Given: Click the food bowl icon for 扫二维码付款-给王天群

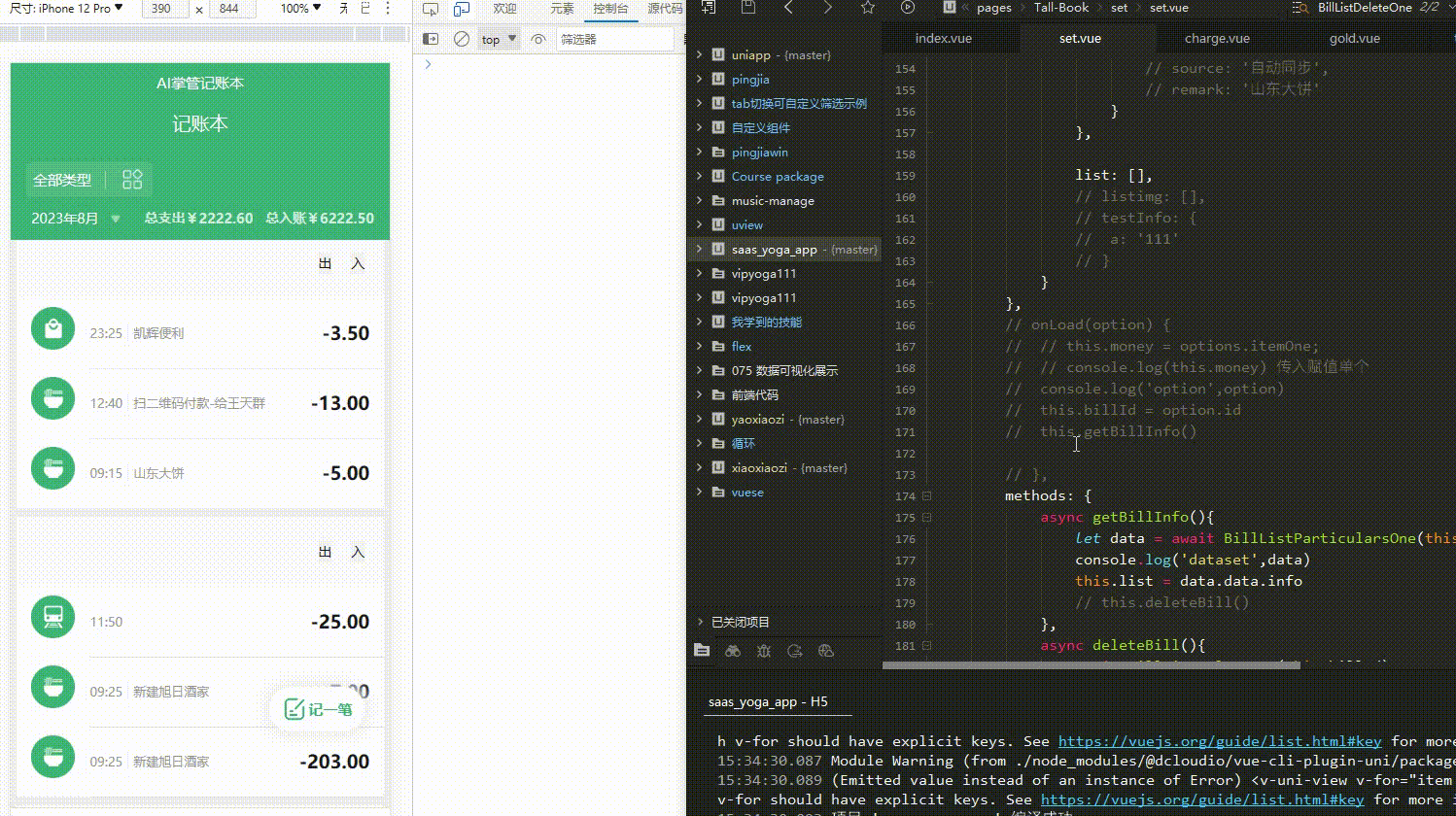Looking at the screenshot, I should coord(53,399).
